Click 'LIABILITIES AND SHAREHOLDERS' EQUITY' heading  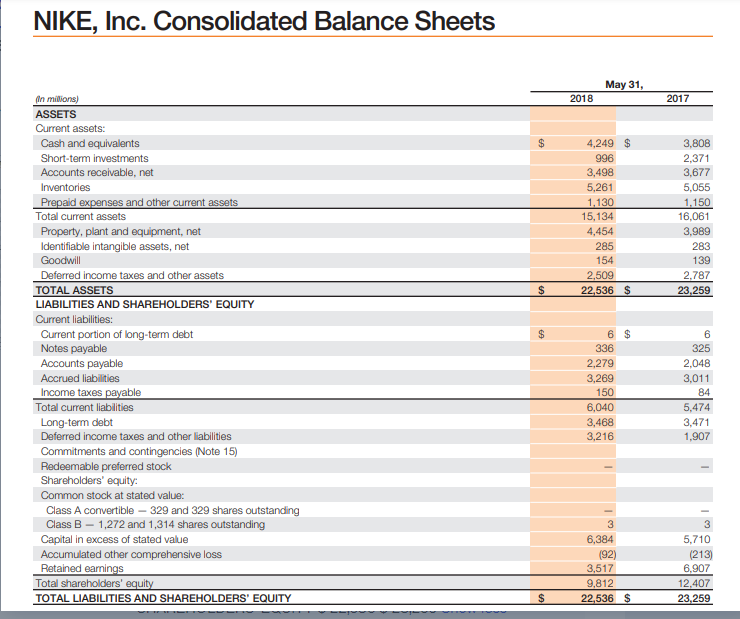pyautogui.click(x=145, y=304)
